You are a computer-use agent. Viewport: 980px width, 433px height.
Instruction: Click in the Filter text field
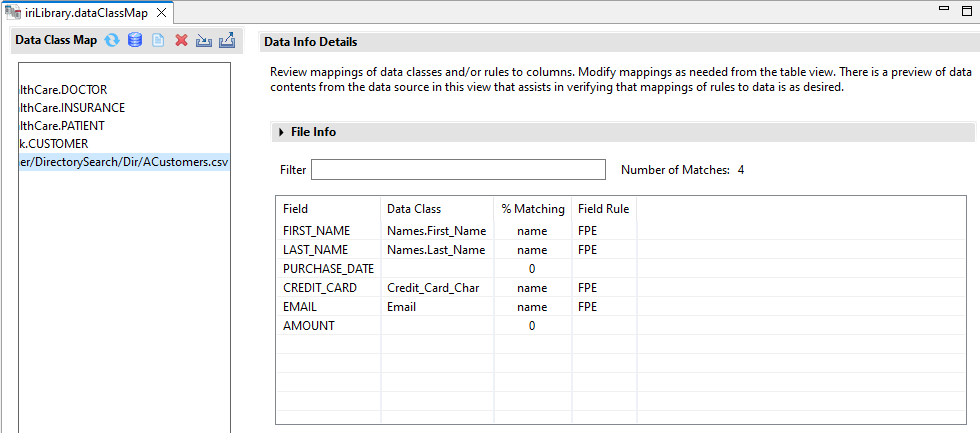[458, 170]
